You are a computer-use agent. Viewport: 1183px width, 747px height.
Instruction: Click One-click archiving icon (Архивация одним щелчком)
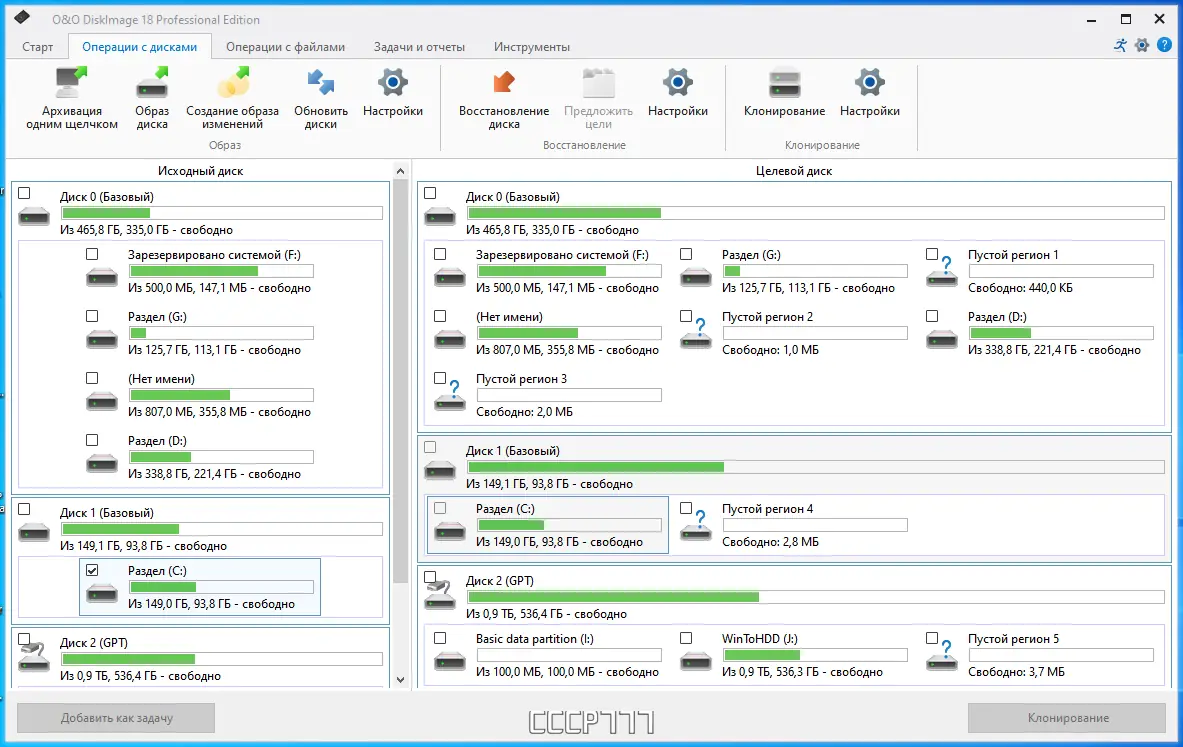[72, 83]
